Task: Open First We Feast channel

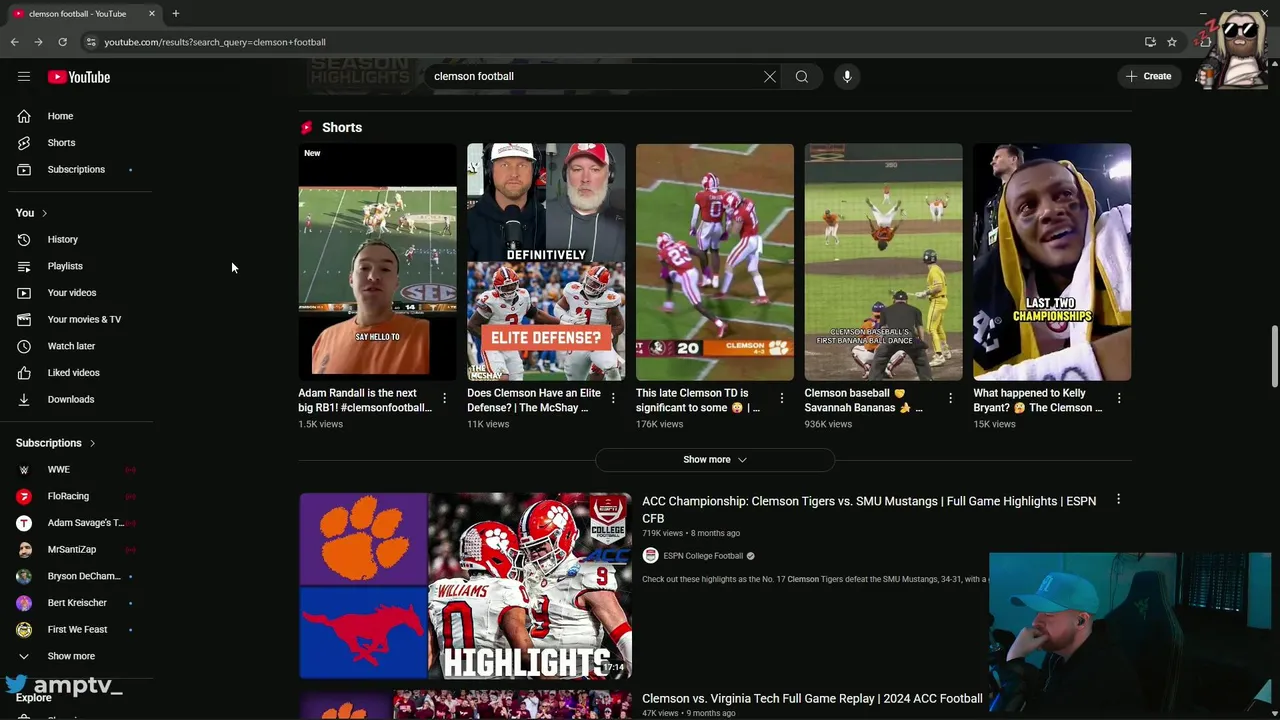Action: coord(77,629)
